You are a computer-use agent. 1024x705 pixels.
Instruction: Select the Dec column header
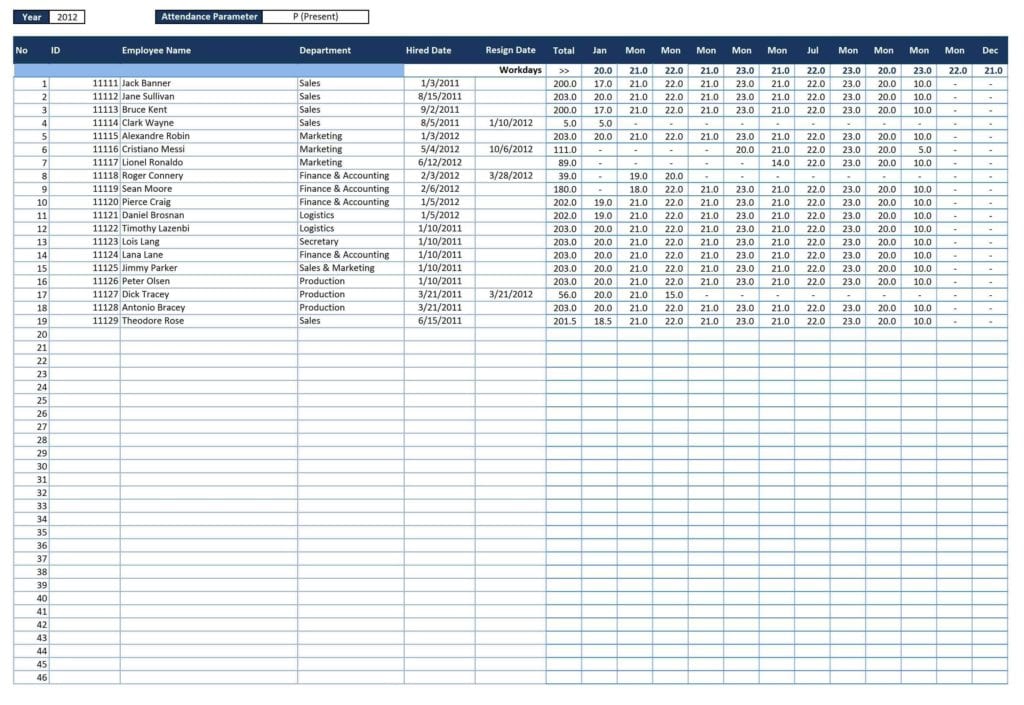tap(990, 50)
